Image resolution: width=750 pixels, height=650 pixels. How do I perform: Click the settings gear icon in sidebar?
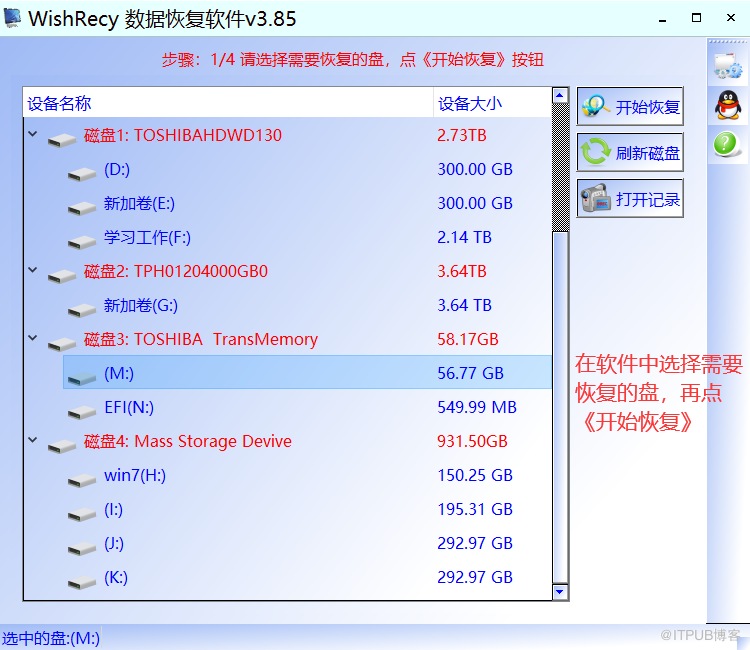pyautogui.click(x=728, y=66)
